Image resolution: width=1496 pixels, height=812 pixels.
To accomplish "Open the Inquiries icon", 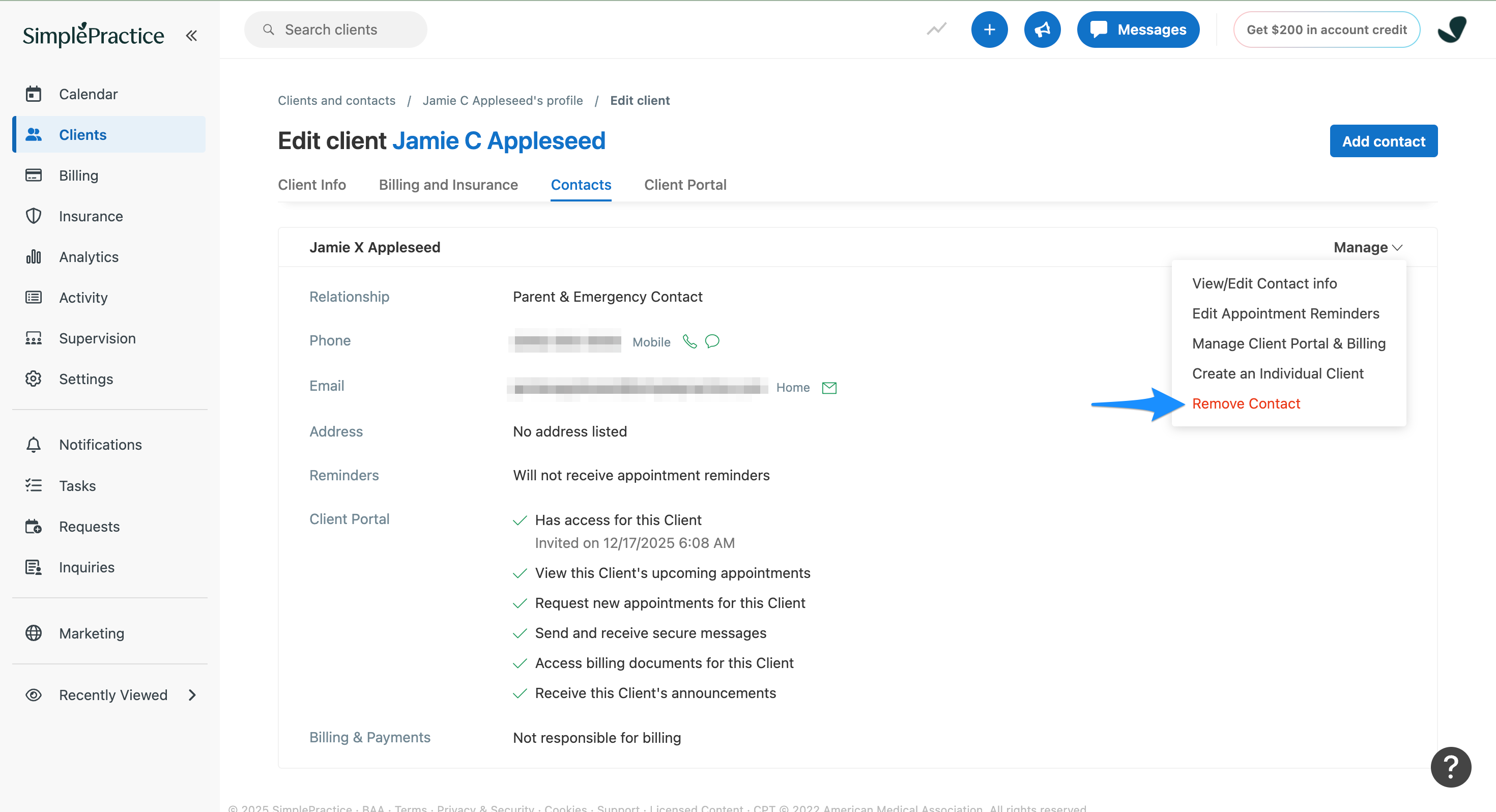I will coord(34,567).
